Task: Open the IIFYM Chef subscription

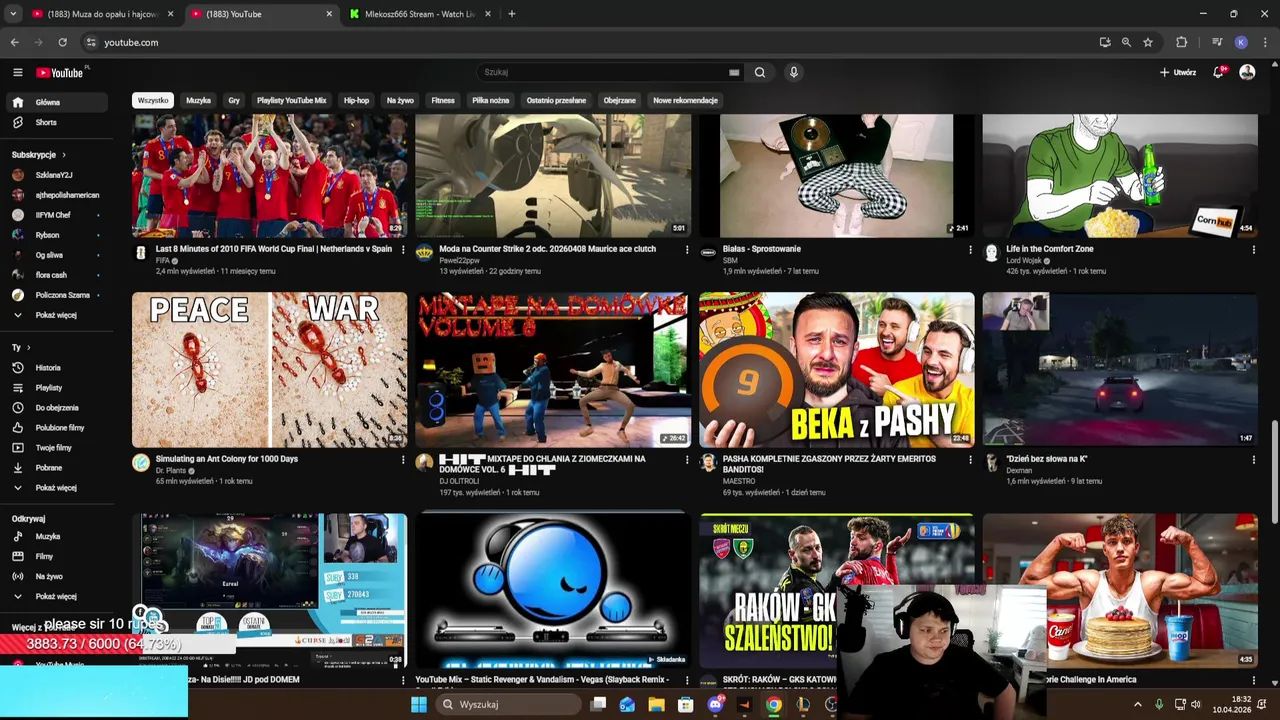Action: 58,215
